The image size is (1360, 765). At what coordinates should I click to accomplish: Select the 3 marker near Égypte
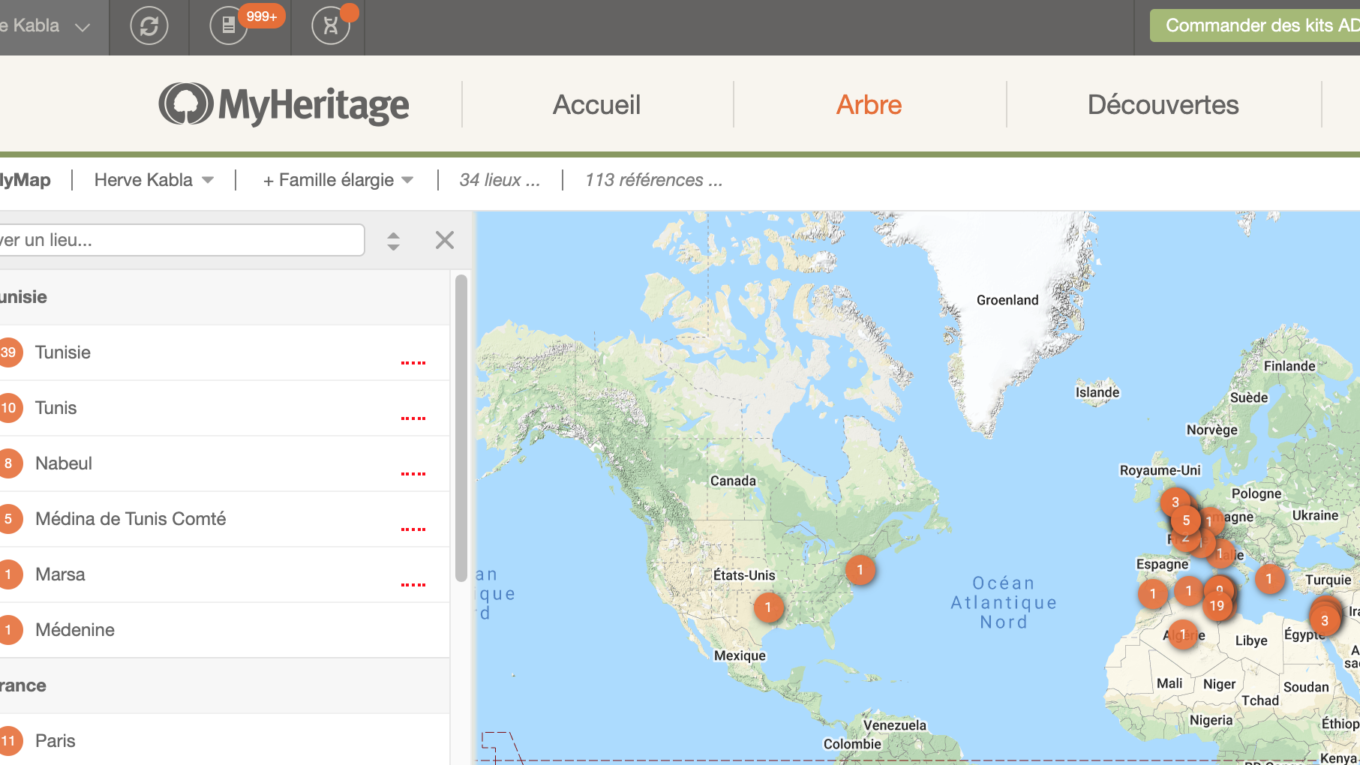pos(1325,621)
